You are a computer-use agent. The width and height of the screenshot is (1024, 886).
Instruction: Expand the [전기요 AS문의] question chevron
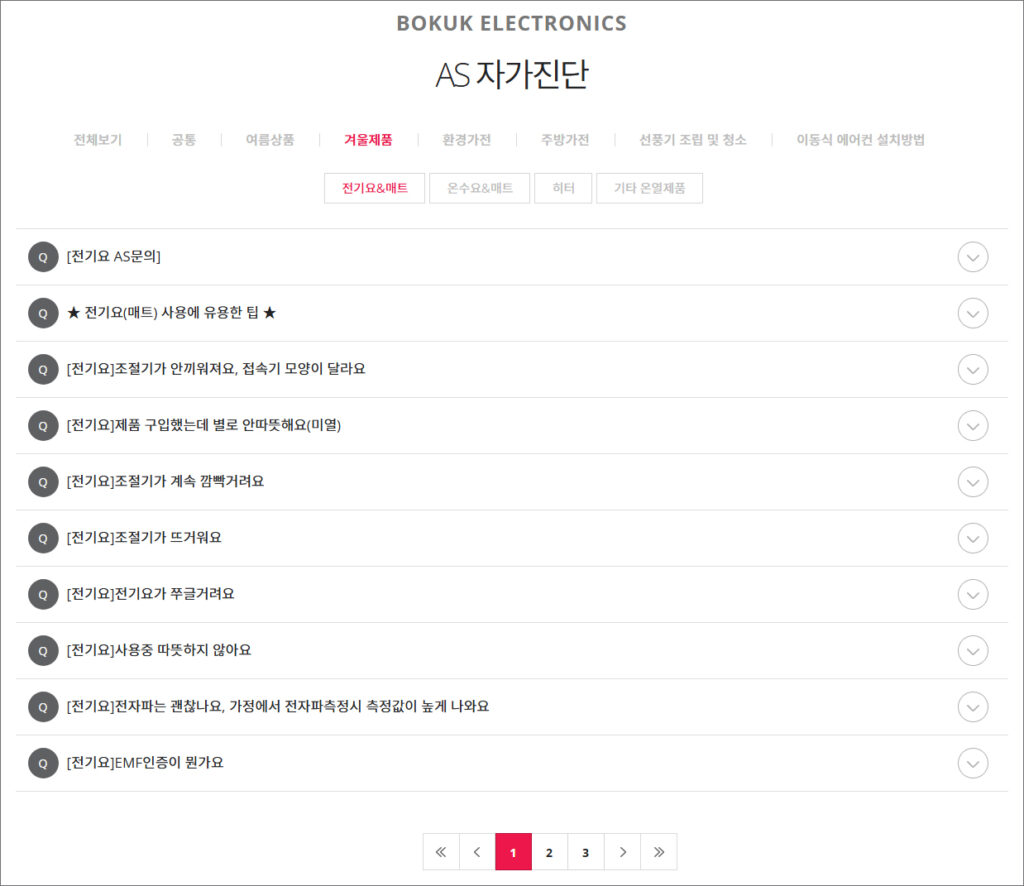click(x=972, y=257)
